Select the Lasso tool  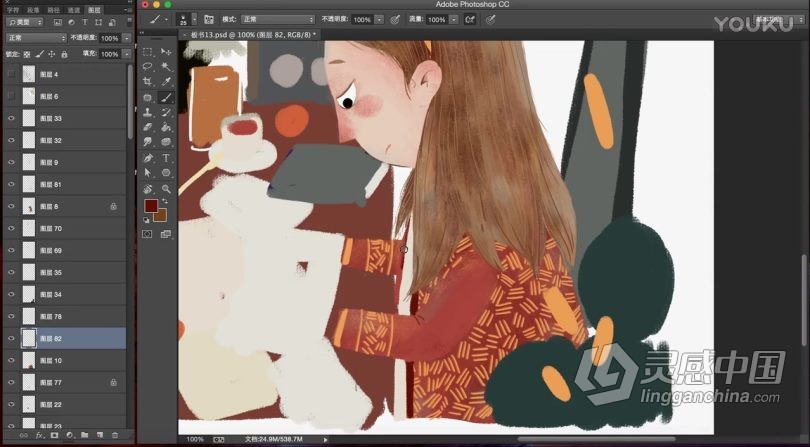click(148, 67)
